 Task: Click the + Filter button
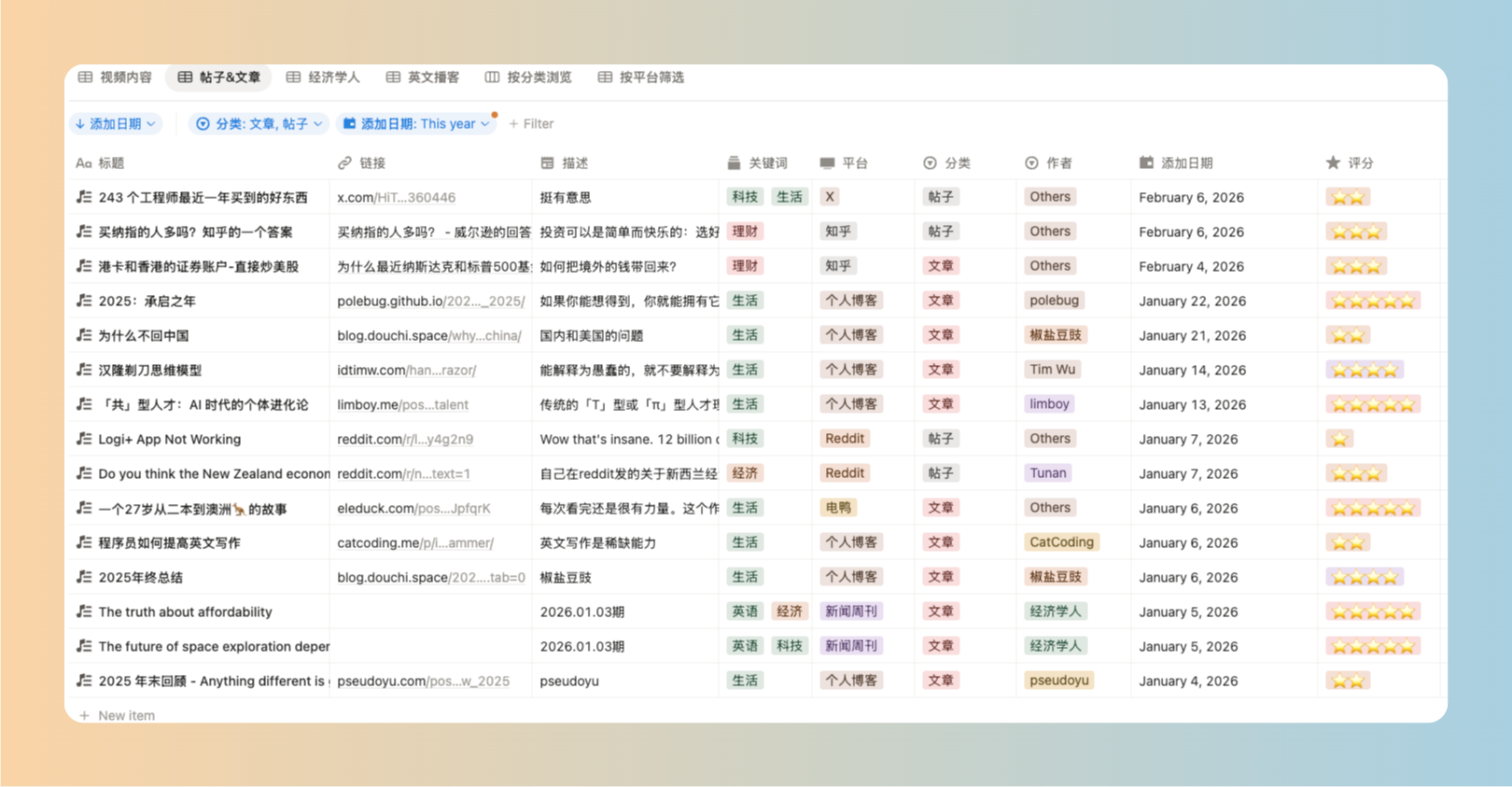pyautogui.click(x=531, y=124)
